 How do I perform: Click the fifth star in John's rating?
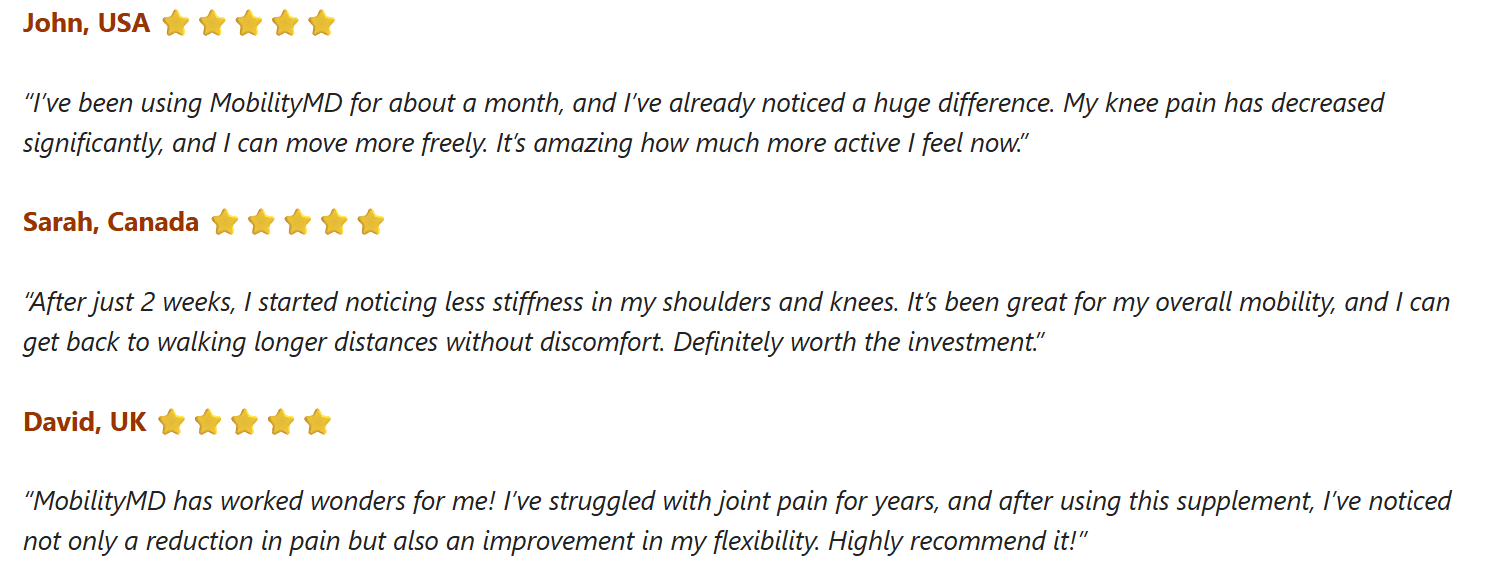click(321, 23)
